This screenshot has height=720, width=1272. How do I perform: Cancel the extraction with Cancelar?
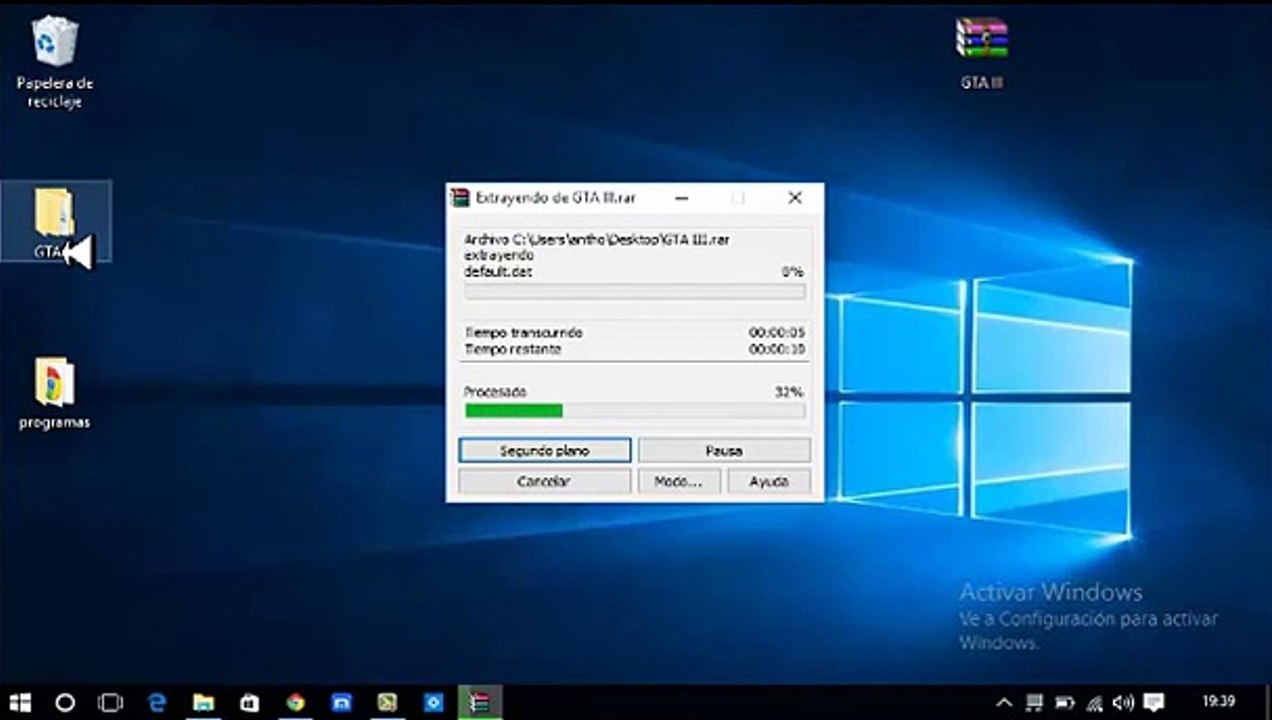(x=545, y=481)
